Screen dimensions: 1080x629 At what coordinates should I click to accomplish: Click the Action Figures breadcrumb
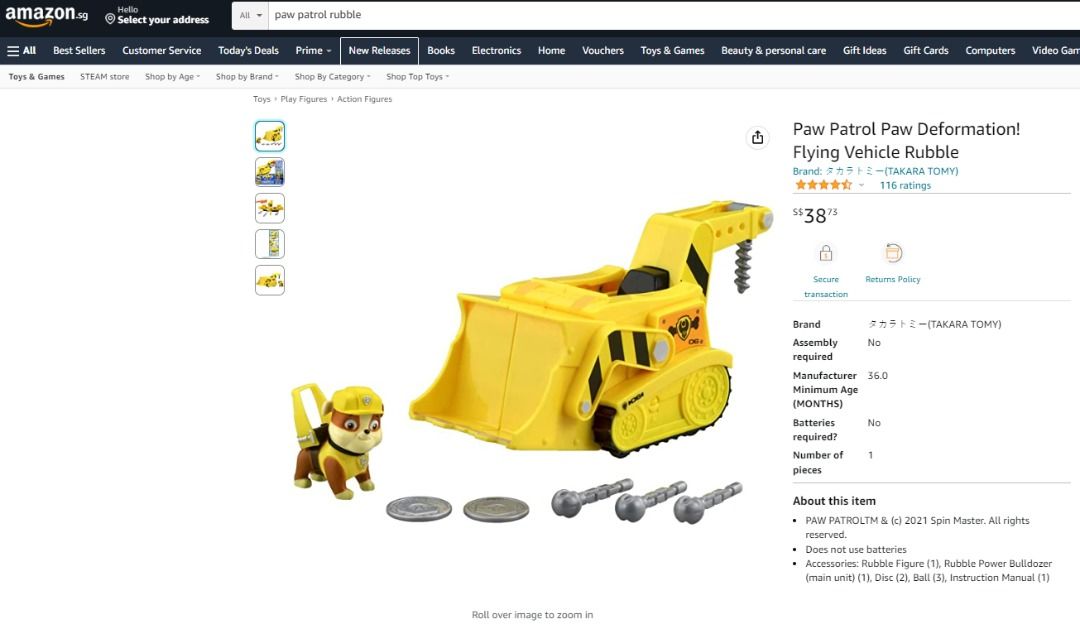tap(364, 99)
